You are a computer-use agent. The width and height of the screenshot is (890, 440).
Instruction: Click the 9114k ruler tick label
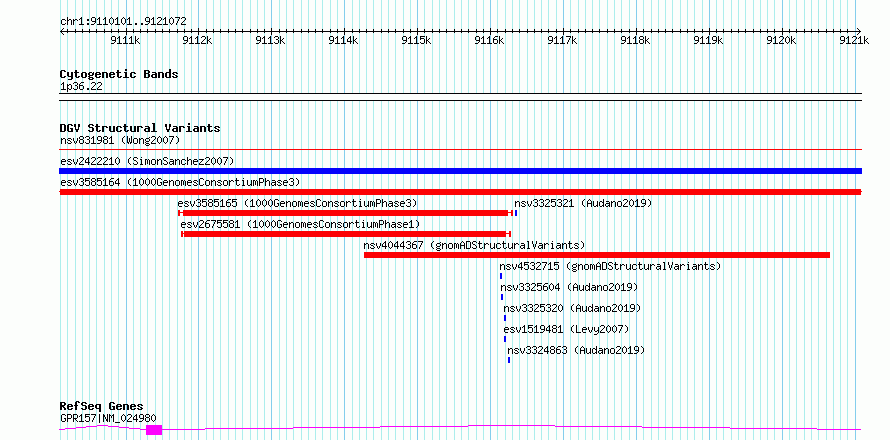pos(344,40)
